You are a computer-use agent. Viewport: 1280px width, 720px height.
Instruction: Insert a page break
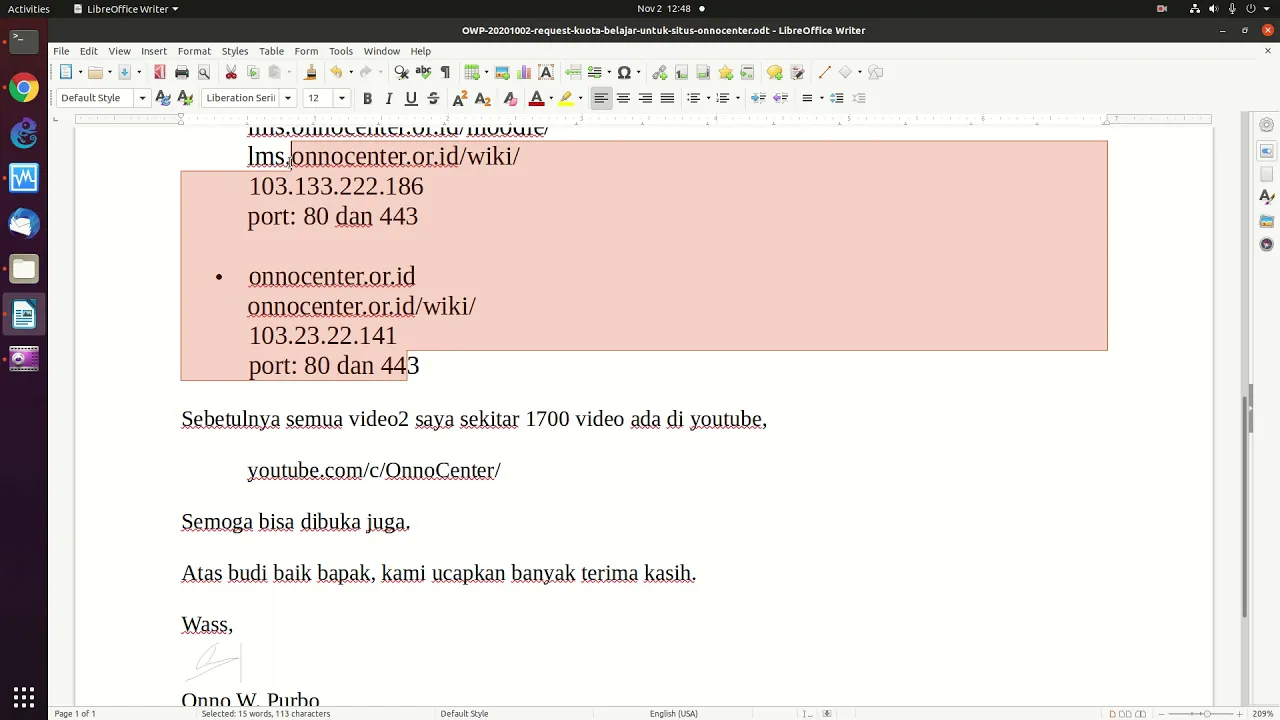click(573, 72)
